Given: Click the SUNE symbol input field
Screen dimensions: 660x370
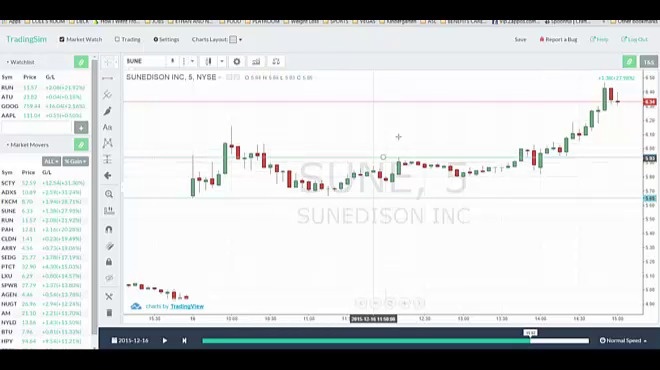Looking at the screenshot, I should point(145,61).
